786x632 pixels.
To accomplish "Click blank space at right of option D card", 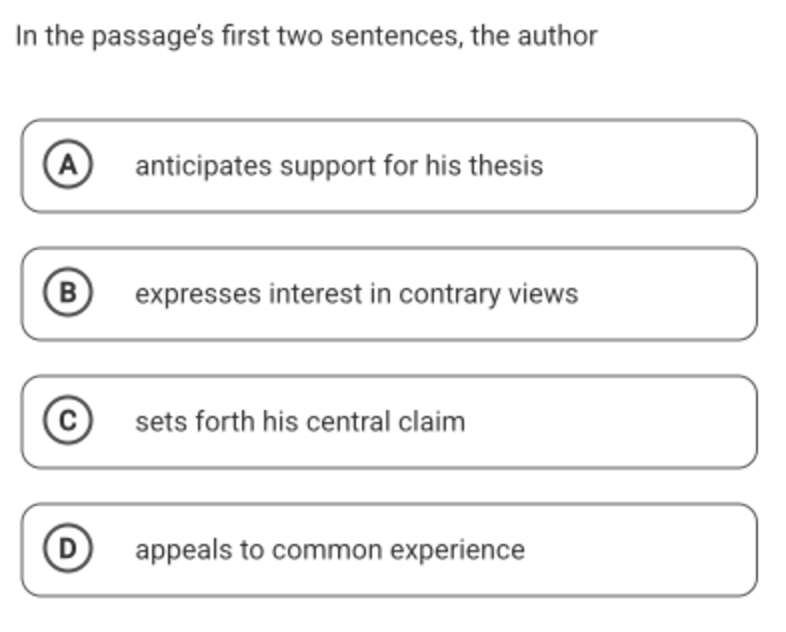I will point(642,550).
